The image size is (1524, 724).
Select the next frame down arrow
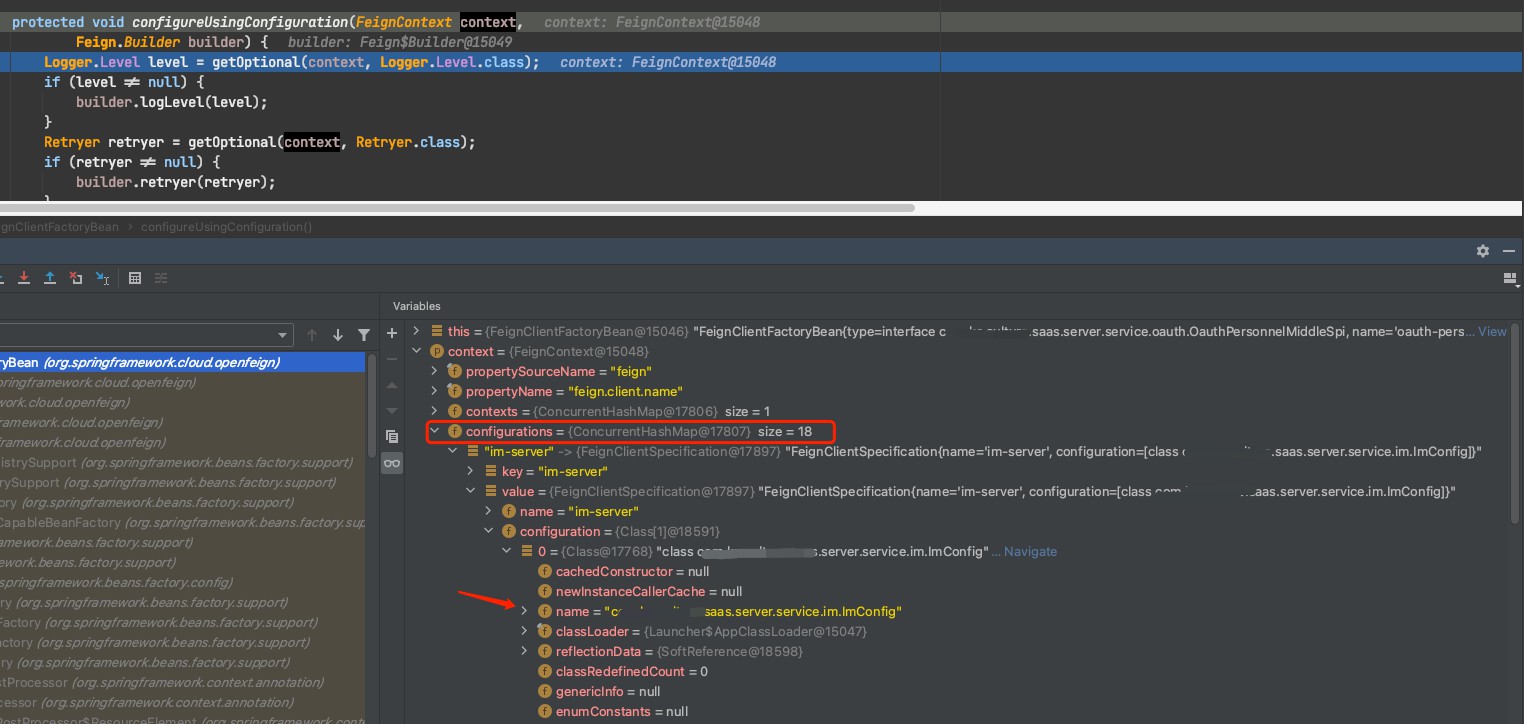tap(338, 335)
